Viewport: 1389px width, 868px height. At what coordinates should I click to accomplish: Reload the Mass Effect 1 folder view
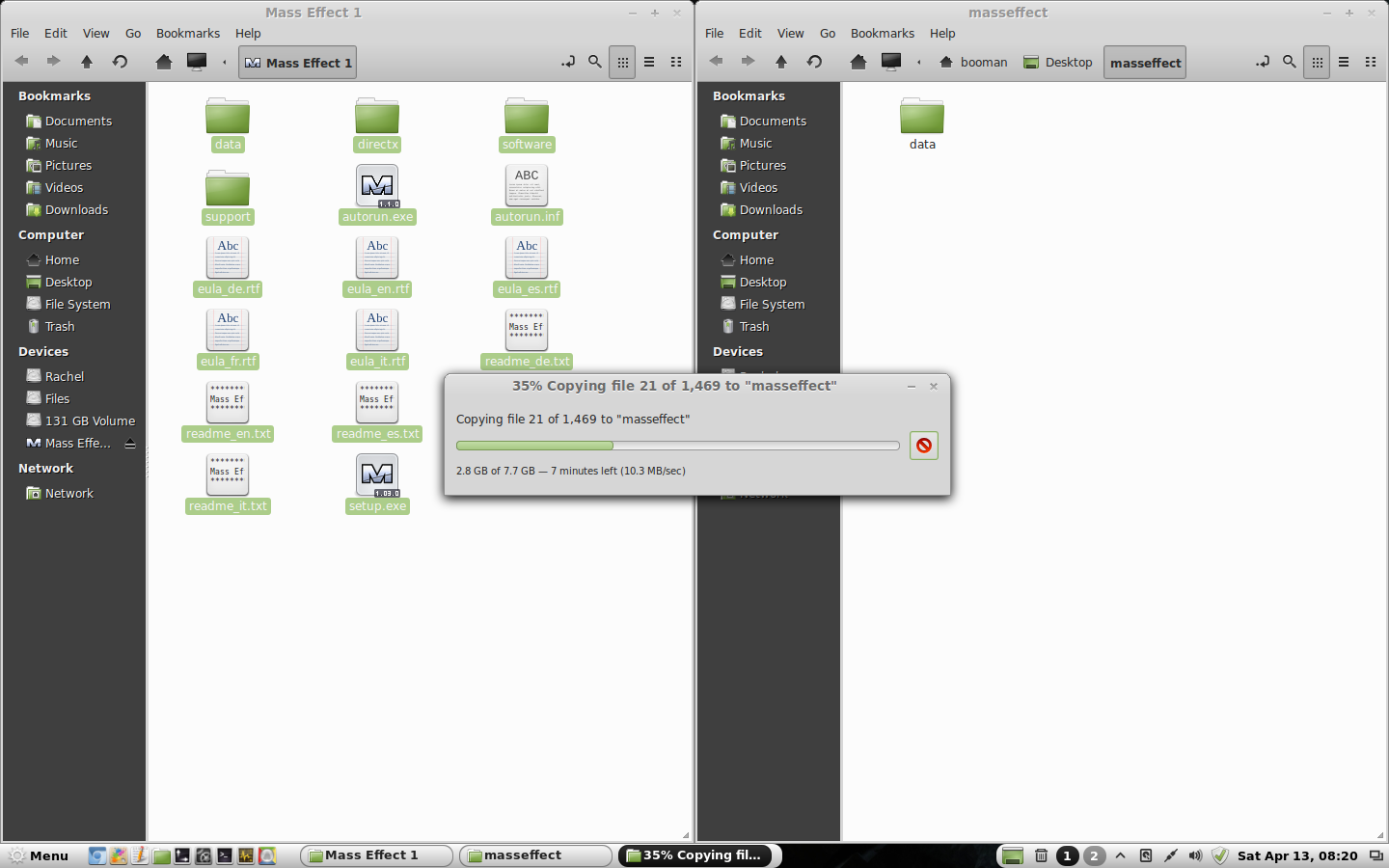click(120, 62)
